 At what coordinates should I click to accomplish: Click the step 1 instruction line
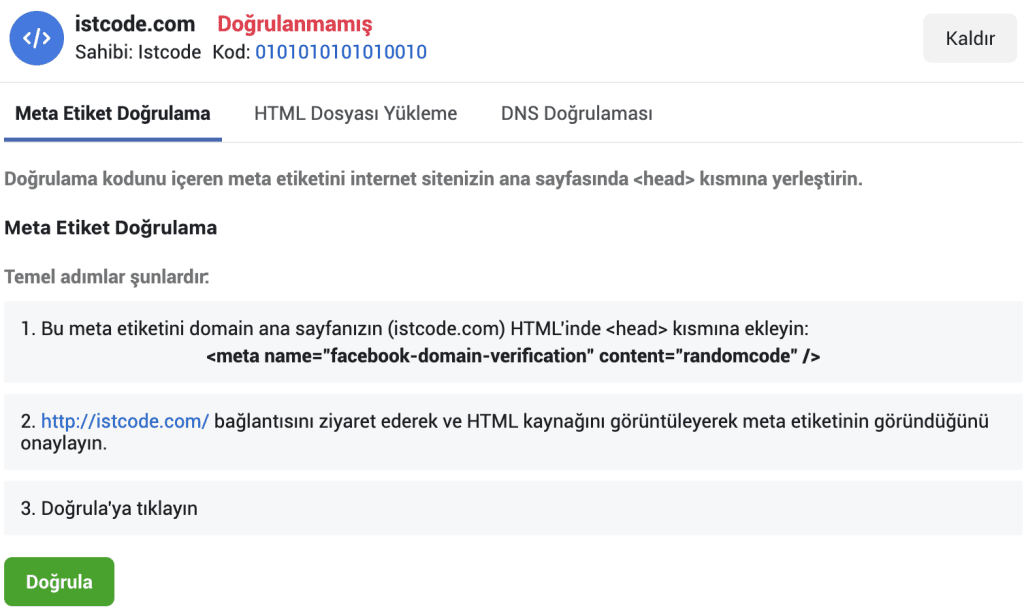(421, 328)
